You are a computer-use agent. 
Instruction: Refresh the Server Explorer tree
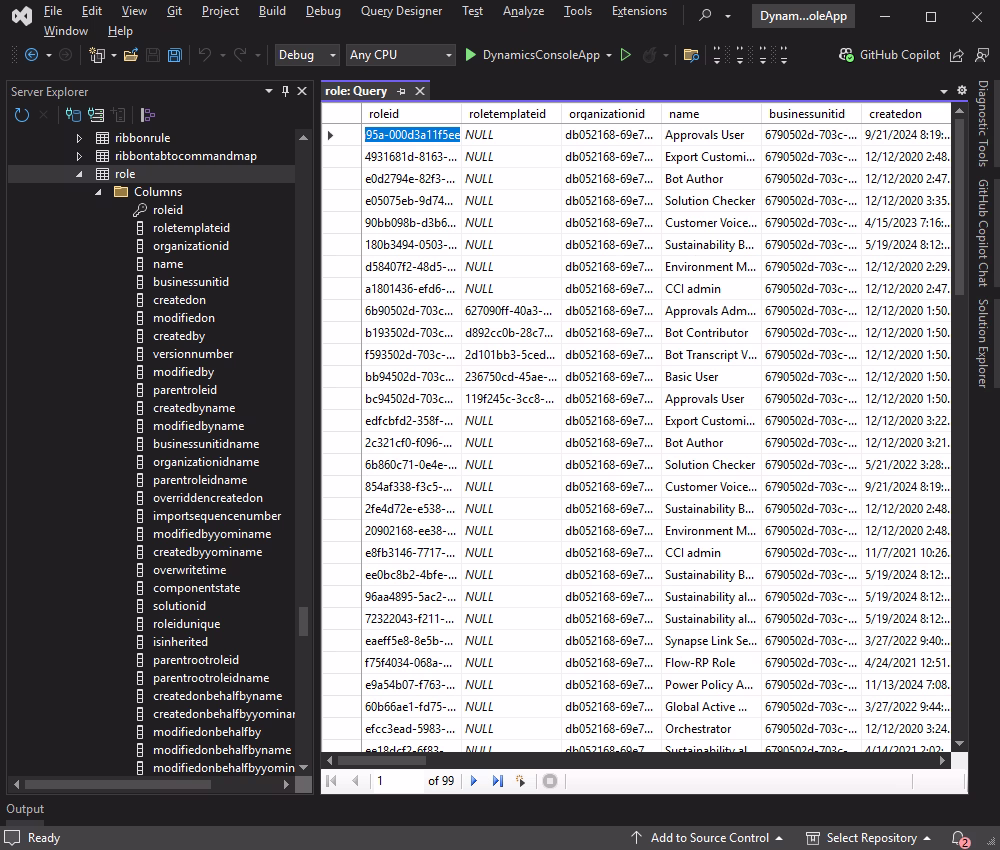22,115
